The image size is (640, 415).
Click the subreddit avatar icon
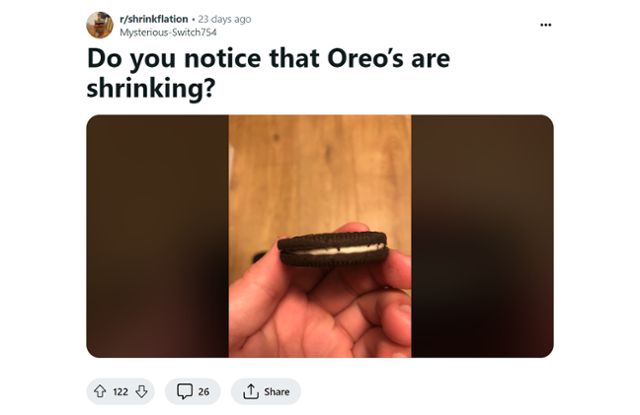click(x=99, y=25)
